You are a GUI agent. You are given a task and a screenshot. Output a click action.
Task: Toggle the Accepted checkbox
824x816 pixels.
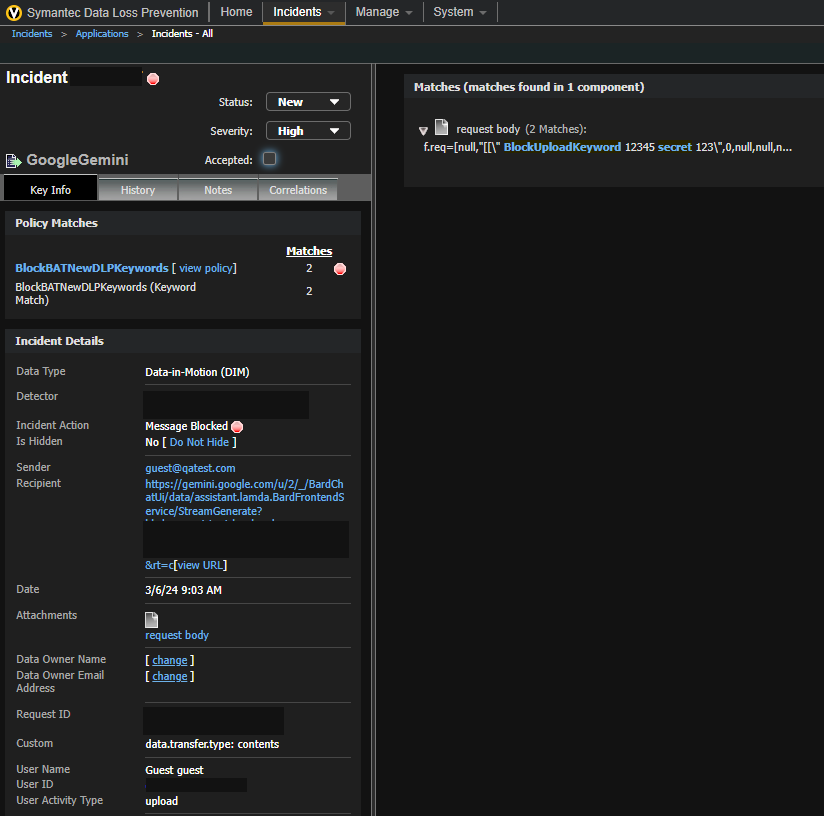(269, 159)
